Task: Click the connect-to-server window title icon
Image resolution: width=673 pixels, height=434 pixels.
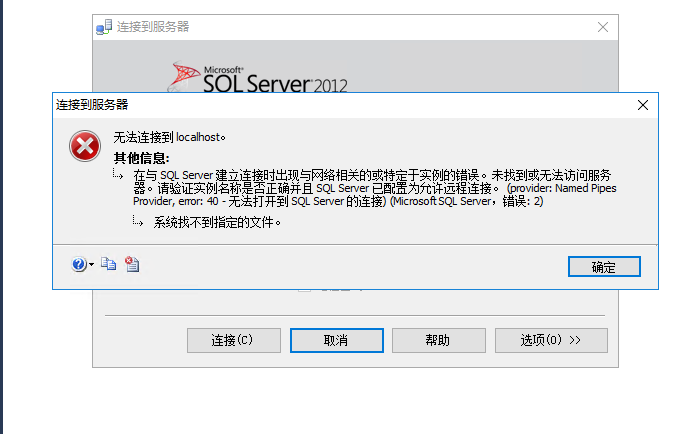Action: (103, 27)
